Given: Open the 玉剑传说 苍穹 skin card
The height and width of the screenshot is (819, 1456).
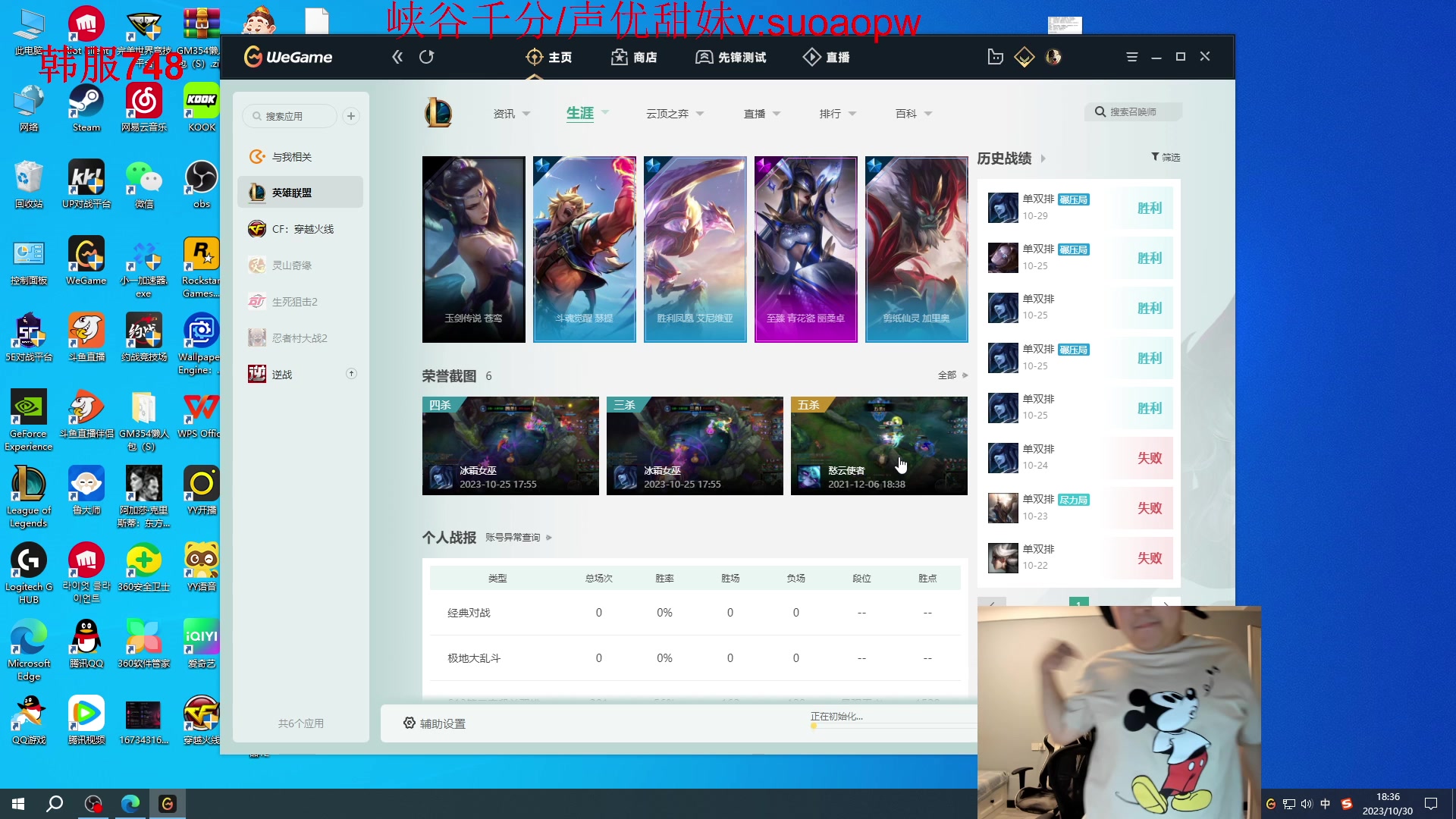Looking at the screenshot, I should tap(474, 249).
